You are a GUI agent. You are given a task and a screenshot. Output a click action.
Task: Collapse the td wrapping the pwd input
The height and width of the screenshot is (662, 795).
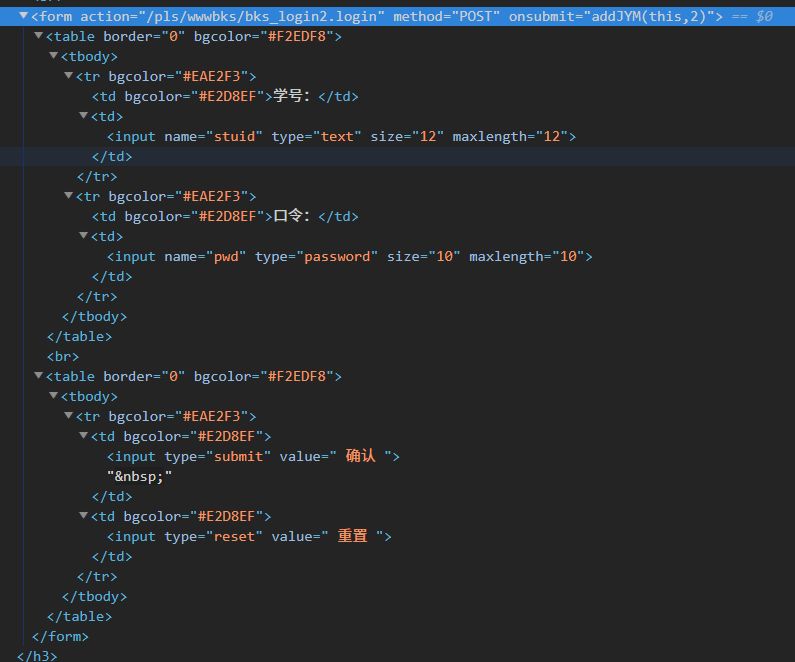(x=84, y=235)
